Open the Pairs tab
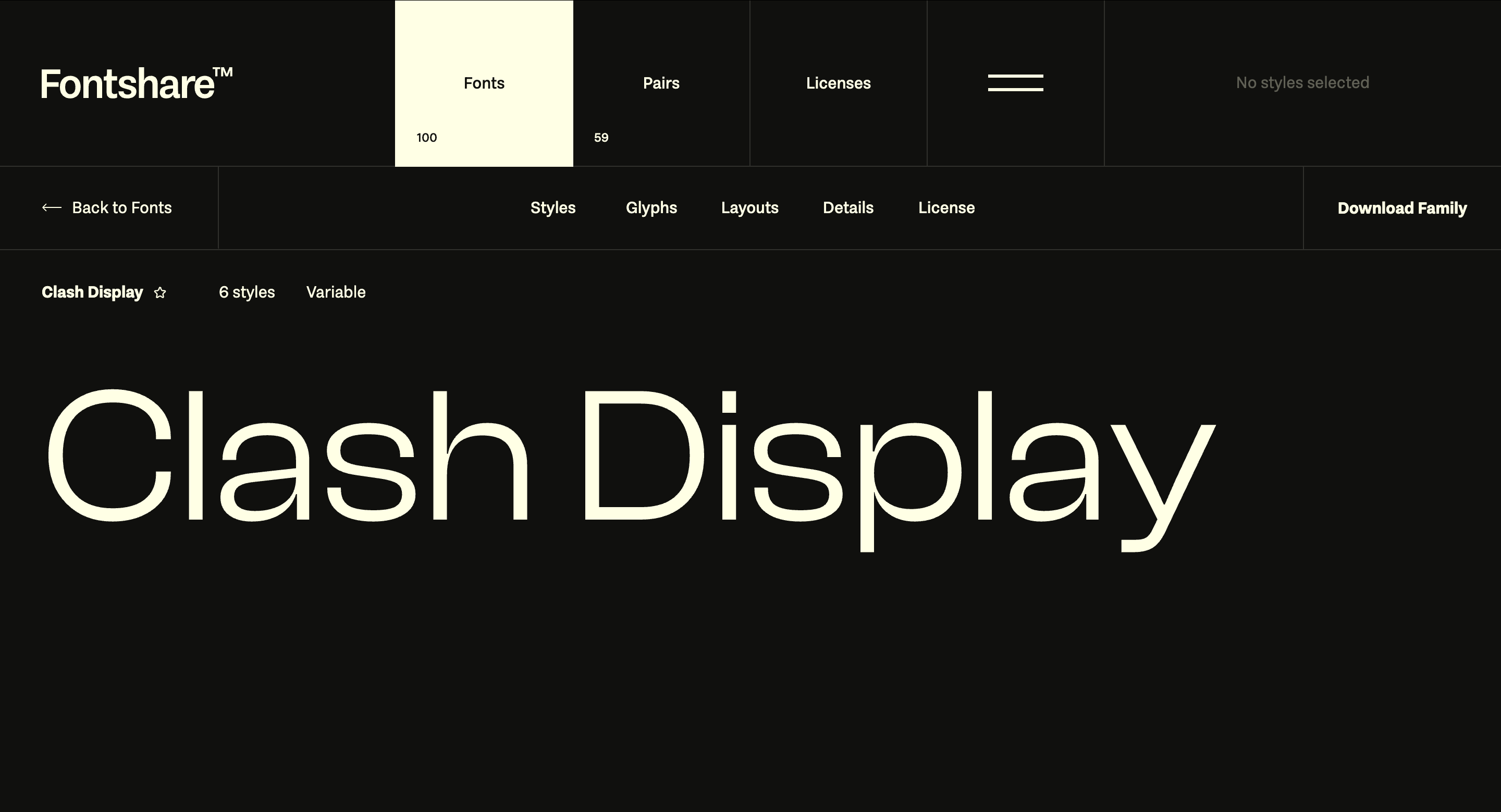The height and width of the screenshot is (812, 1501). click(661, 83)
